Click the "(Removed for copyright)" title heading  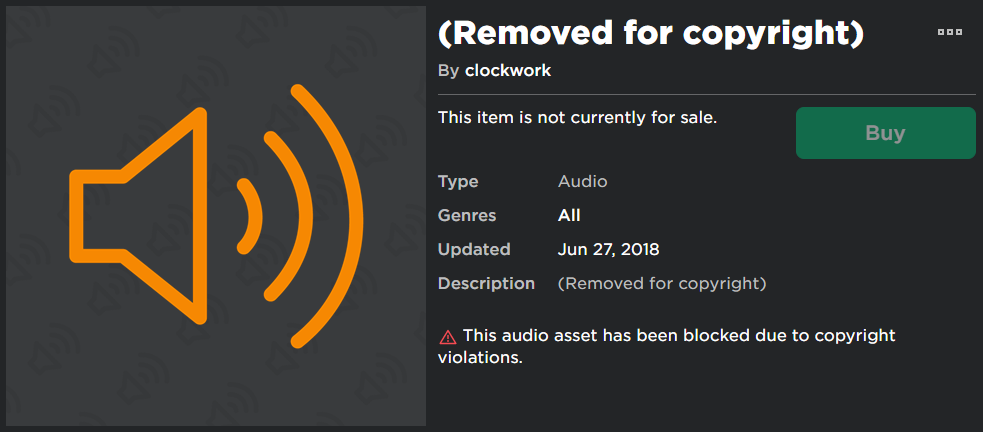click(650, 33)
